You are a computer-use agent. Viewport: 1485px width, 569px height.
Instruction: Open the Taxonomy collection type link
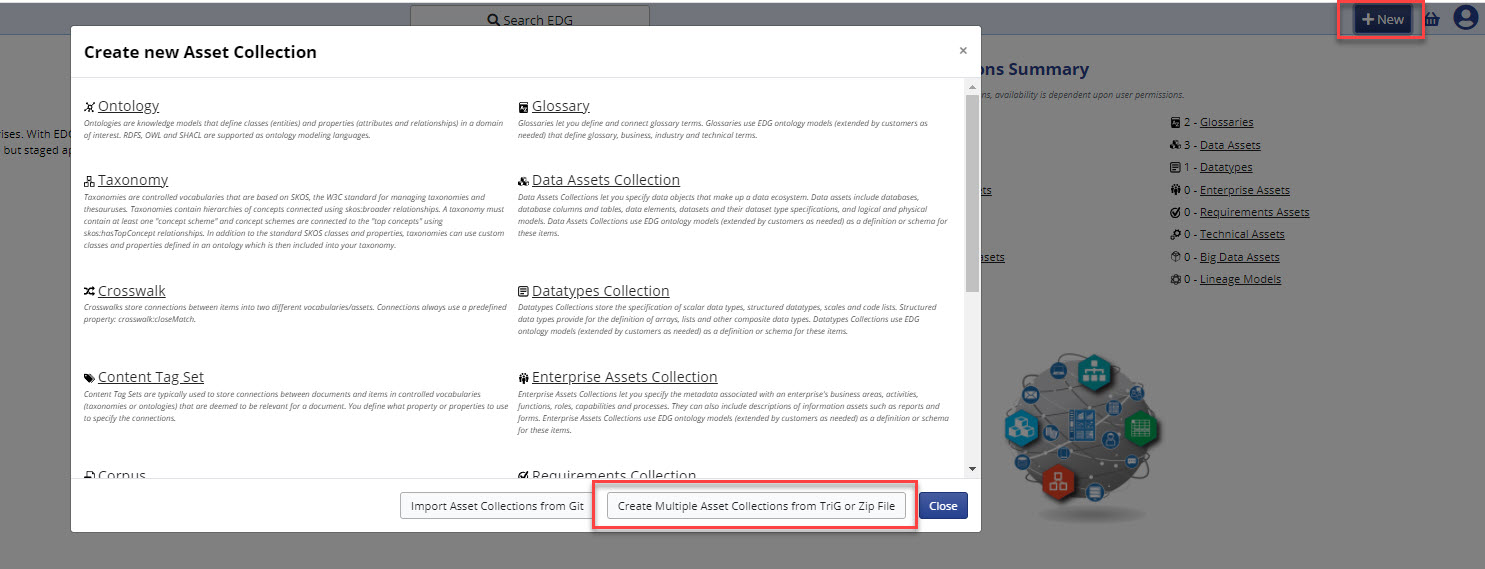pyautogui.click(x=132, y=180)
